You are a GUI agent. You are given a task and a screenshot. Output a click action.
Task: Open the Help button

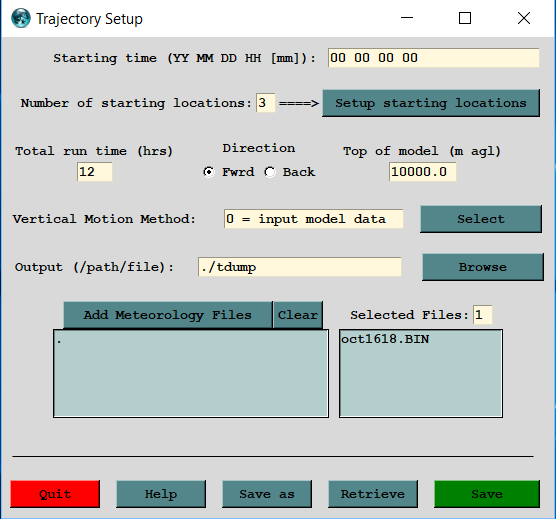(x=161, y=494)
